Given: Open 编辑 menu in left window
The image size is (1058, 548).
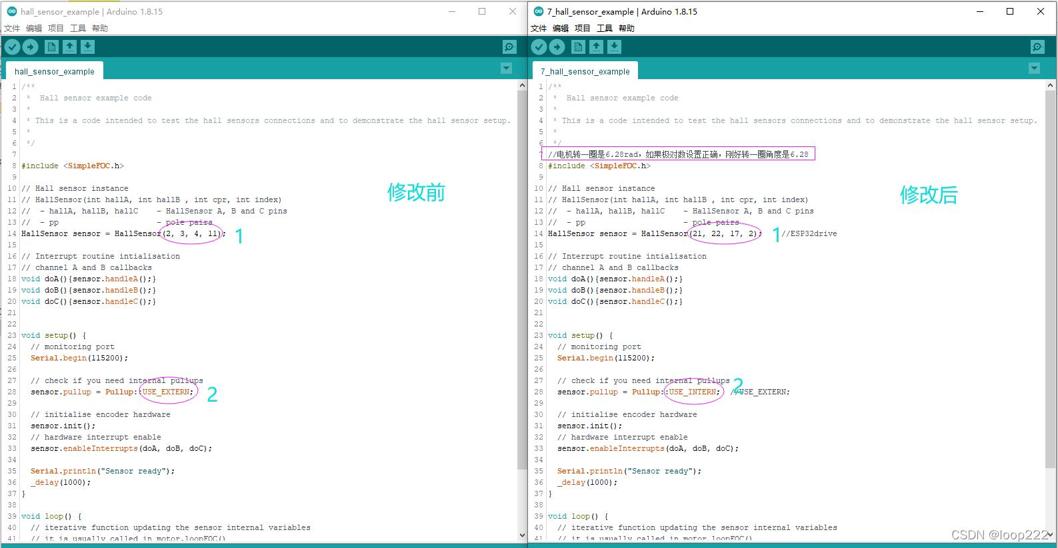Looking at the screenshot, I should (x=34, y=28).
